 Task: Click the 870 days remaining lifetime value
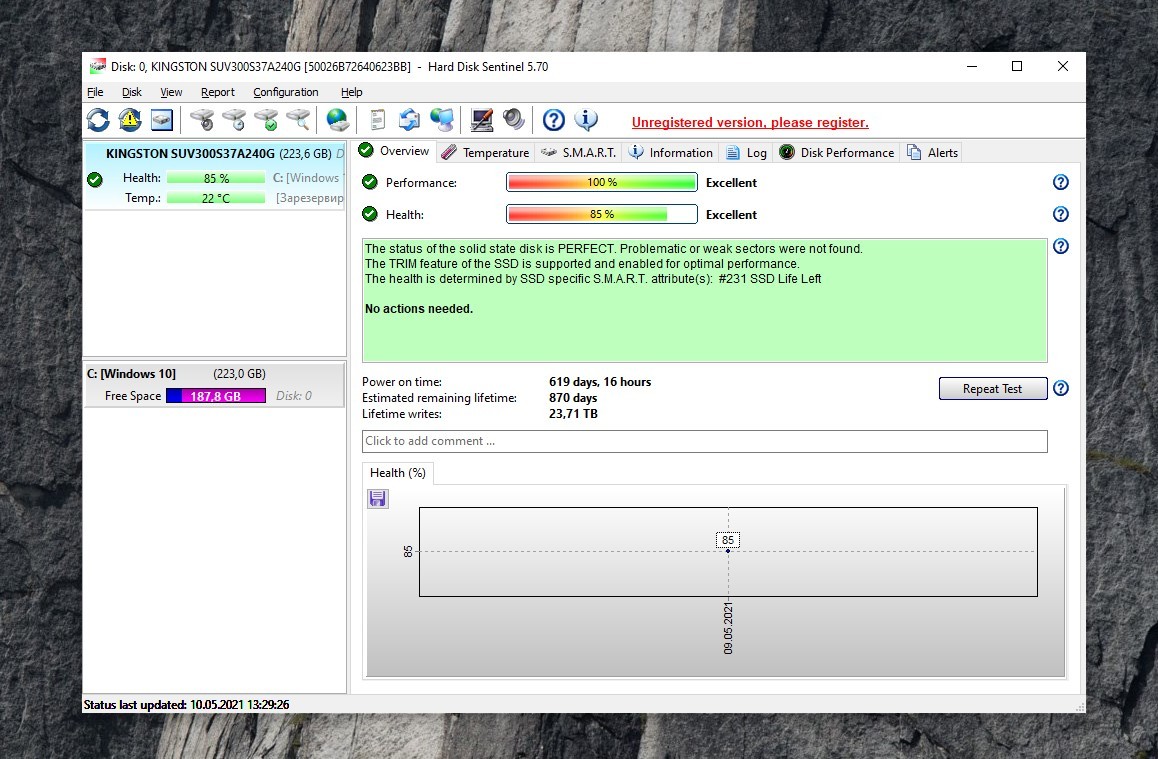click(x=573, y=398)
